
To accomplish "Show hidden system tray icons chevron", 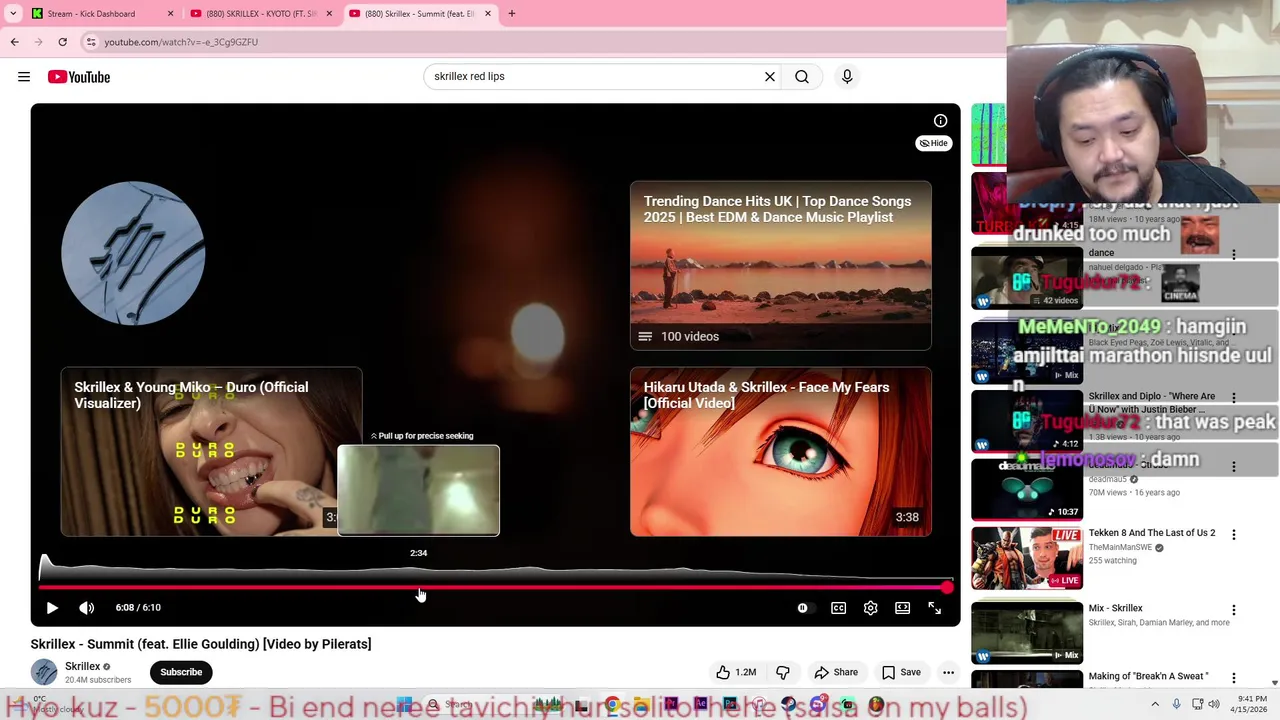I will [1155, 704].
